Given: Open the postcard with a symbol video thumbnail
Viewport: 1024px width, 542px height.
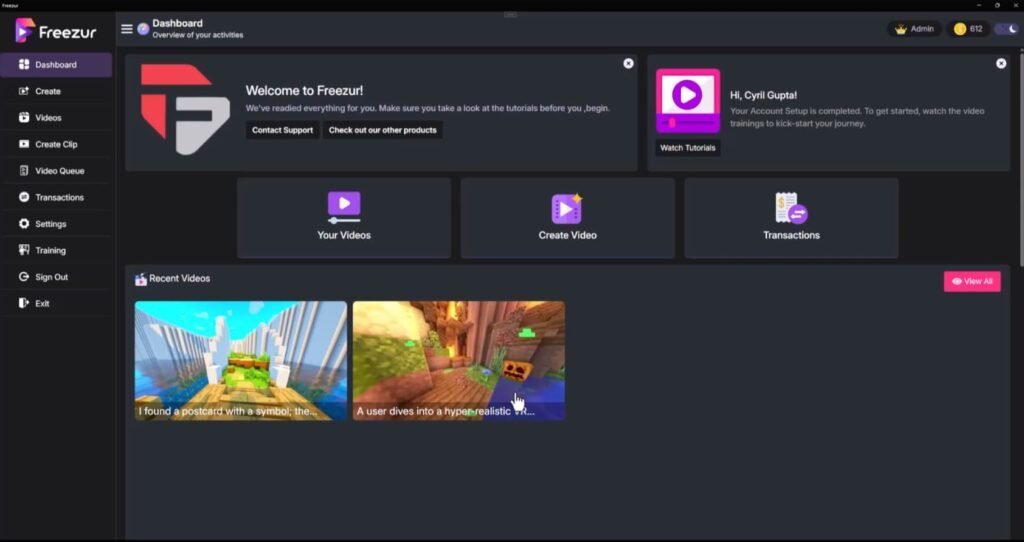Looking at the screenshot, I should point(241,360).
